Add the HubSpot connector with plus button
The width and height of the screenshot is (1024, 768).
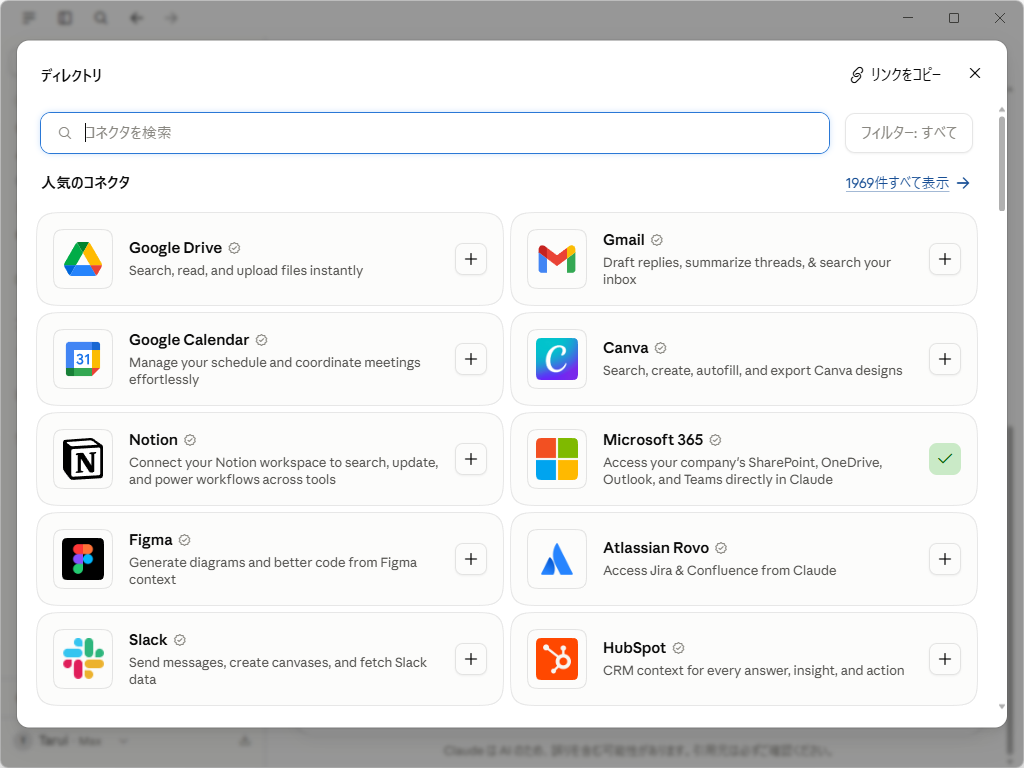[x=945, y=658]
